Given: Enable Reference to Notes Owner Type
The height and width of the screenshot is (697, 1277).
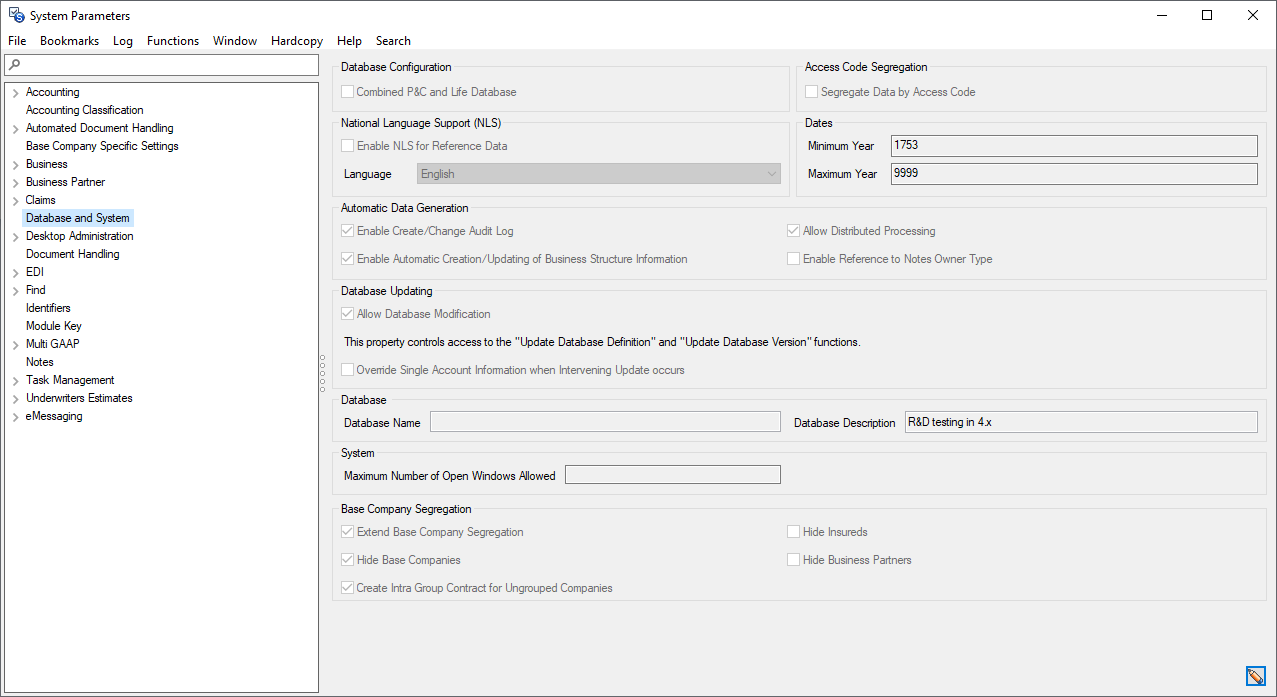Looking at the screenshot, I should click(x=792, y=258).
